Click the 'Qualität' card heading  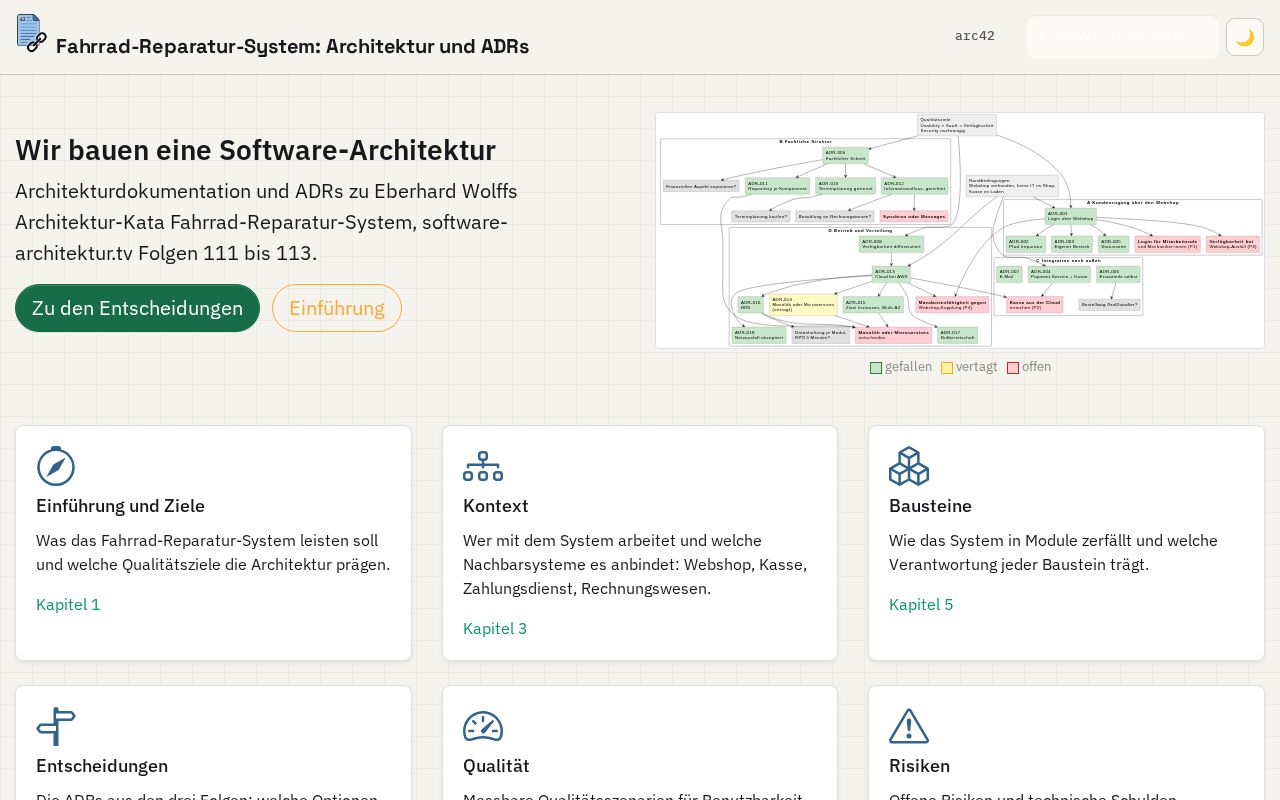tap(496, 766)
